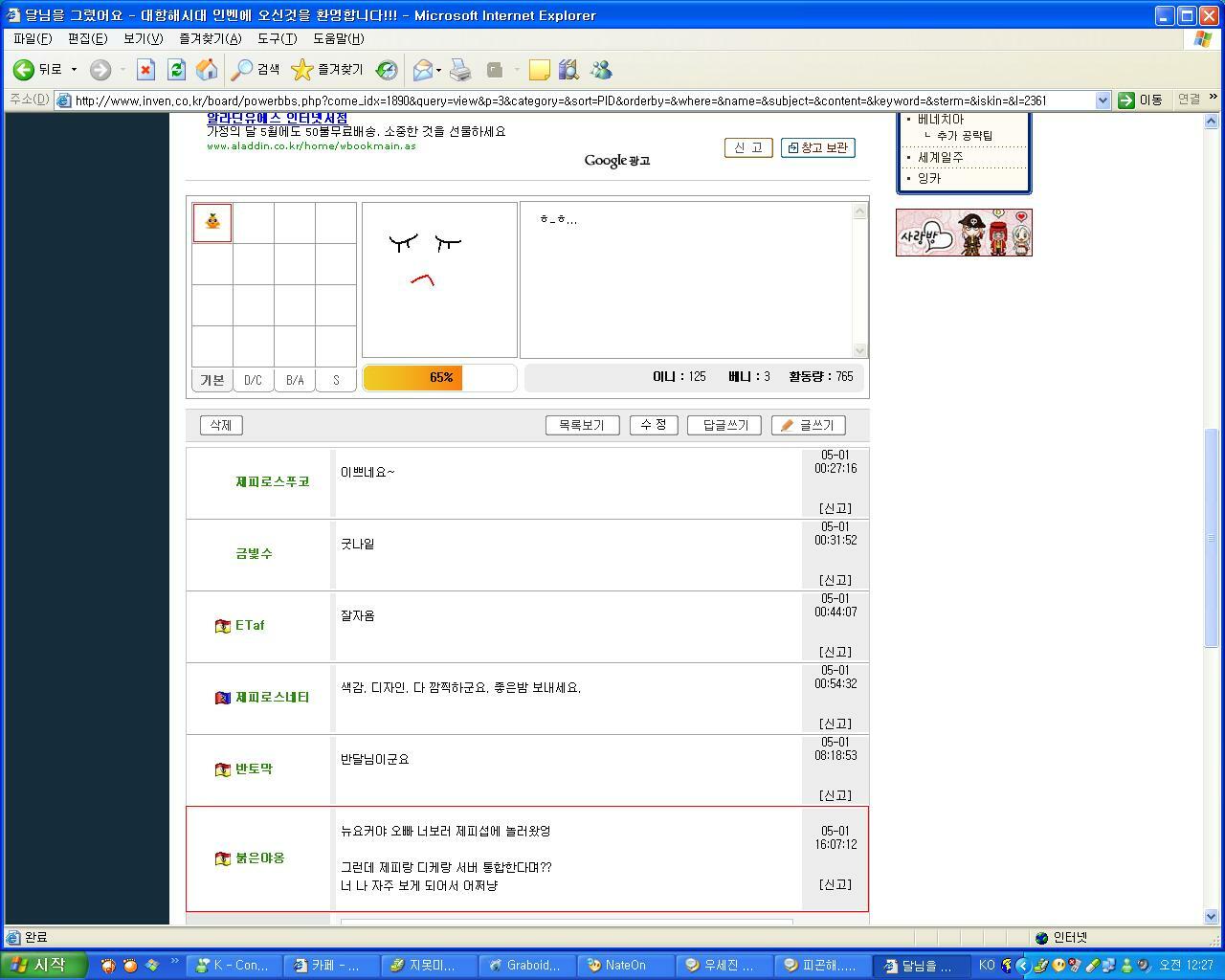Viewport: 1225px width, 980px height.
Task: Open the History toolbar icon
Action: [x=387, y=70]
